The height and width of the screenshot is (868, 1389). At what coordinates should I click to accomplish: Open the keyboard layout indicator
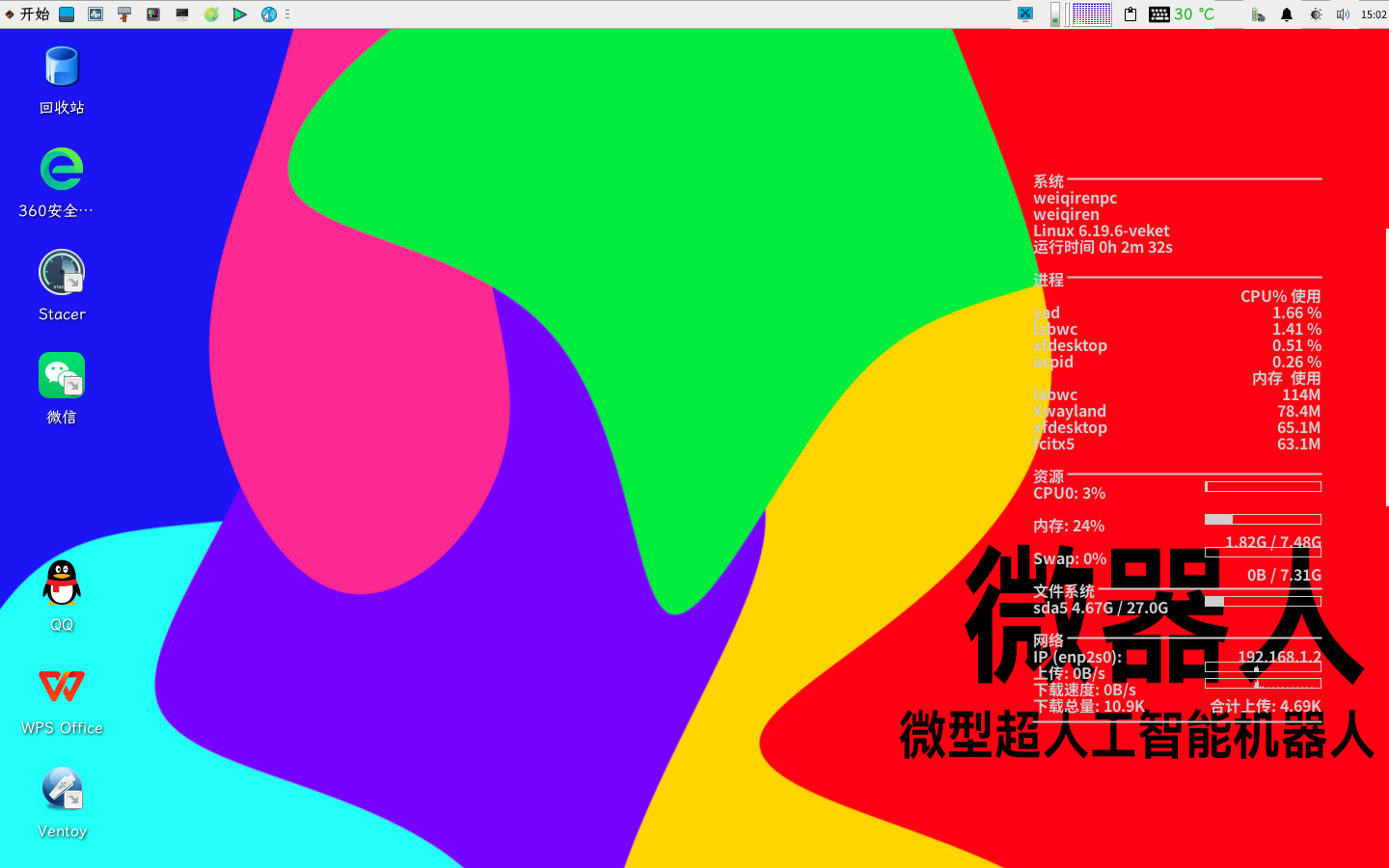1158,14
